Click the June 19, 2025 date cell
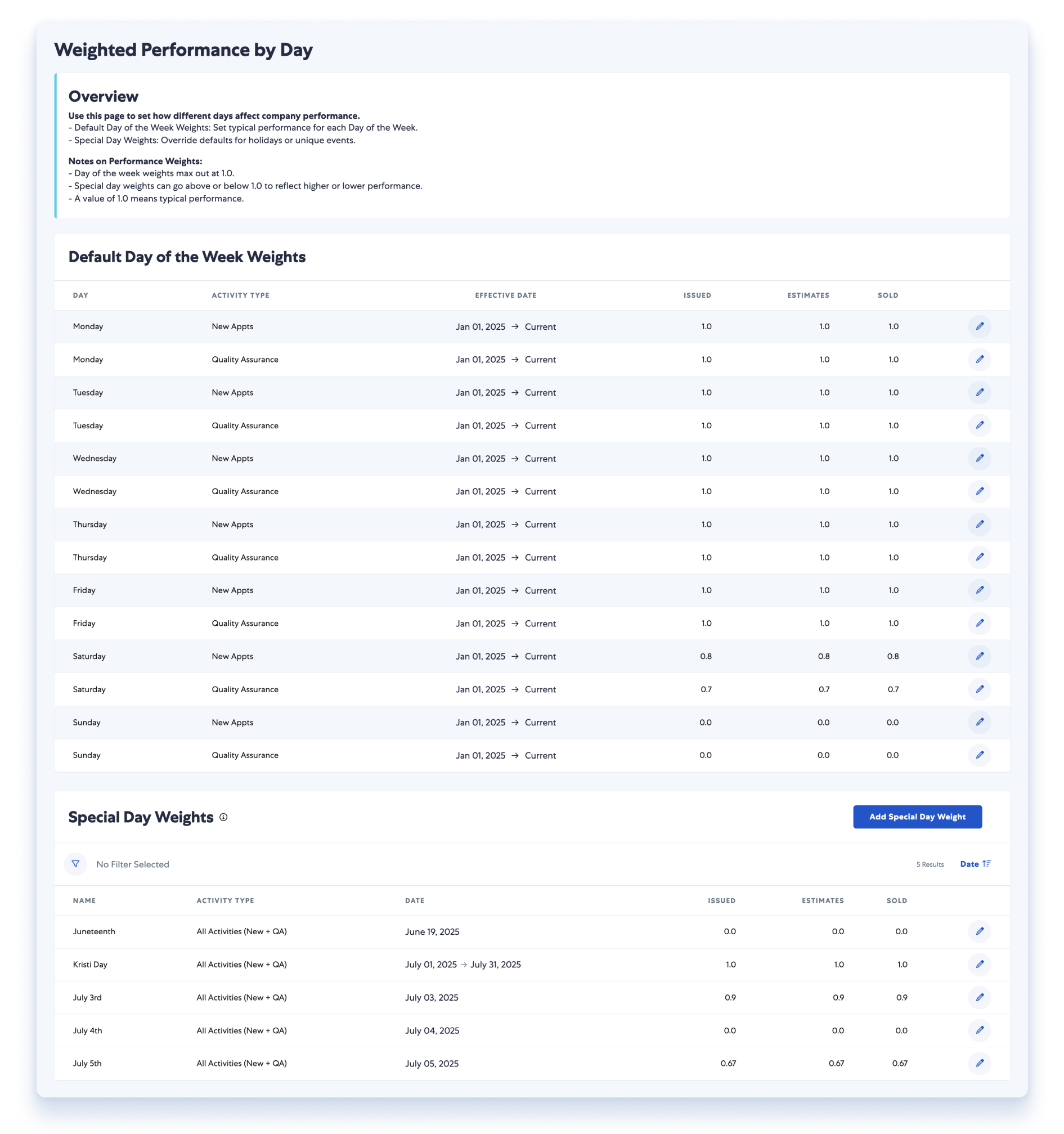The width and height of the screenshot is (1064, 1134). point(432,932)
